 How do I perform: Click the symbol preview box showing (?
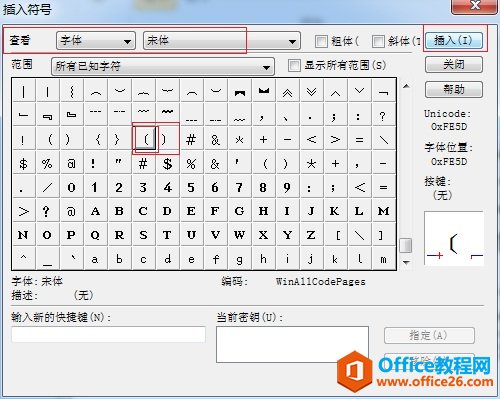454,238
